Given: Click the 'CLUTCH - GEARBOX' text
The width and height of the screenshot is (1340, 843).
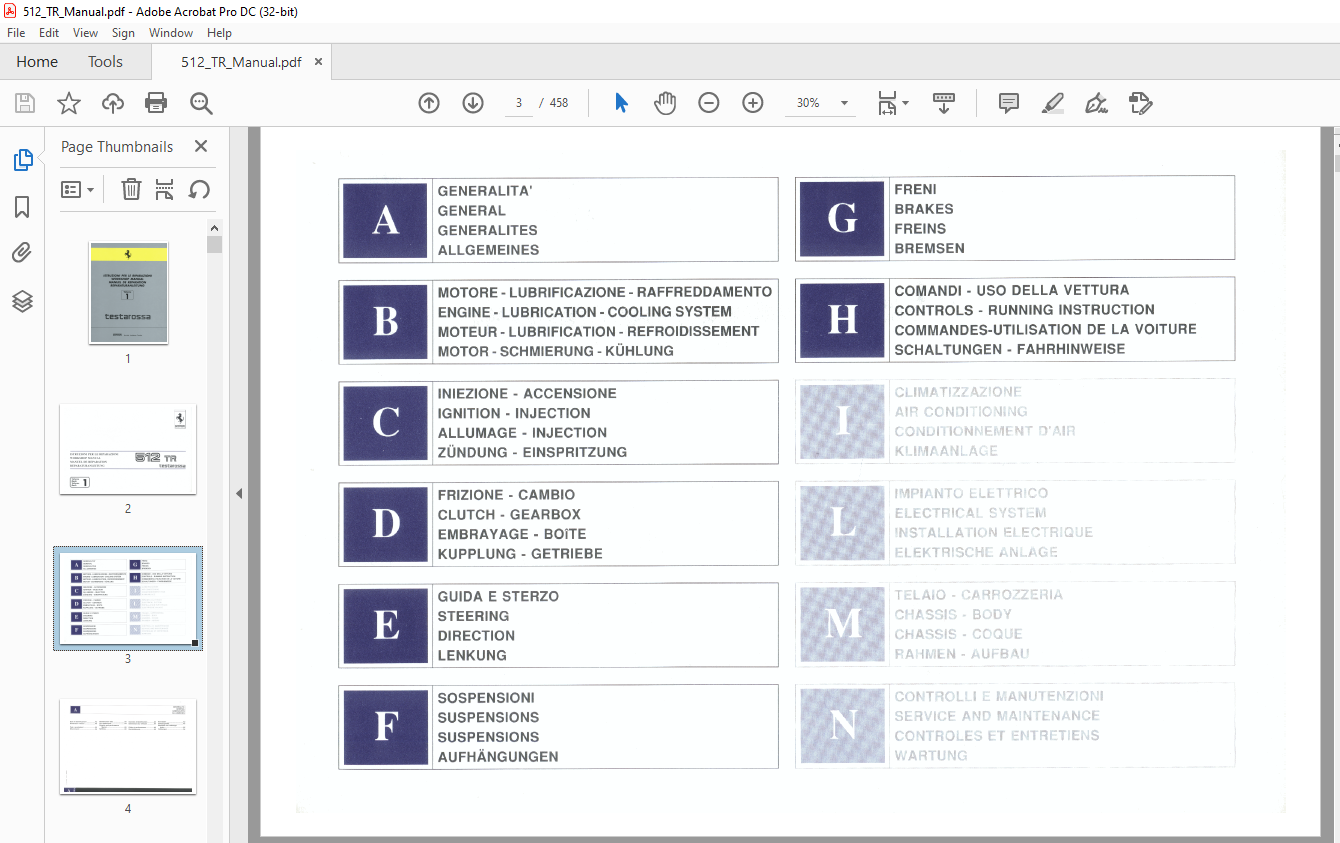Looking at the screenshot, I should pyautogui.click(x=509, y=515).
